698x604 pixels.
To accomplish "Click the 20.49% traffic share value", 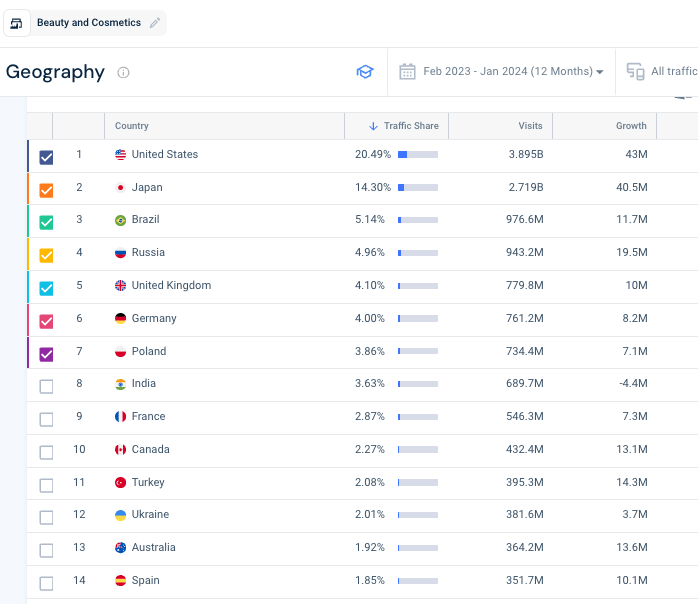I will [x=373, y=154].
